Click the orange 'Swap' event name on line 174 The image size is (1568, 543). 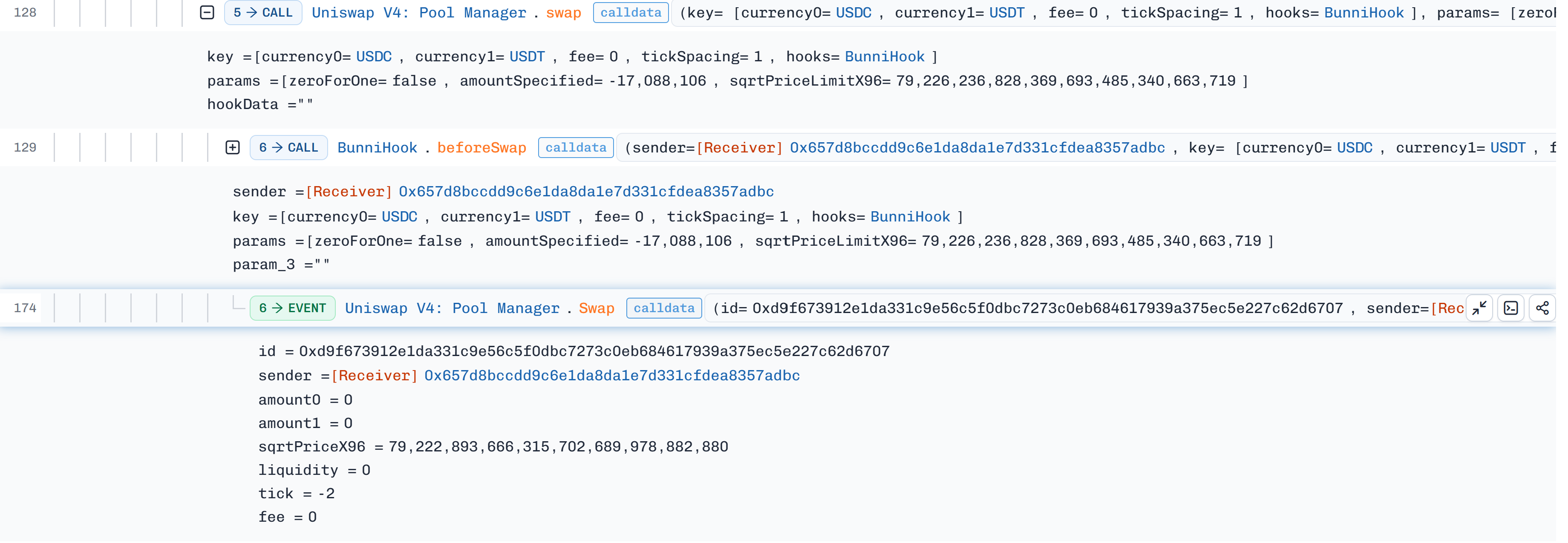(596, 309)
